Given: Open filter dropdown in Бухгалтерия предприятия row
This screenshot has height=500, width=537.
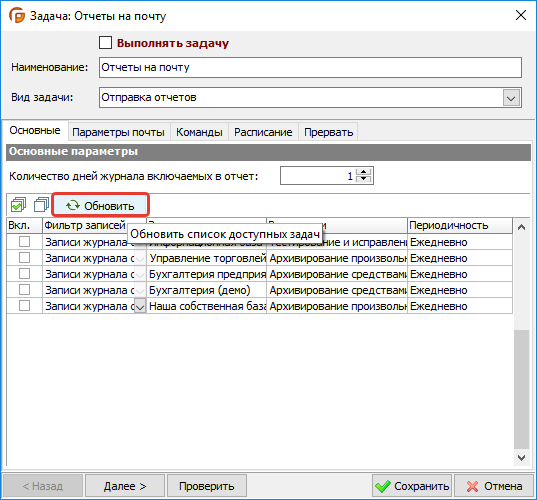Looking at the screenshot, I should 140,274.
